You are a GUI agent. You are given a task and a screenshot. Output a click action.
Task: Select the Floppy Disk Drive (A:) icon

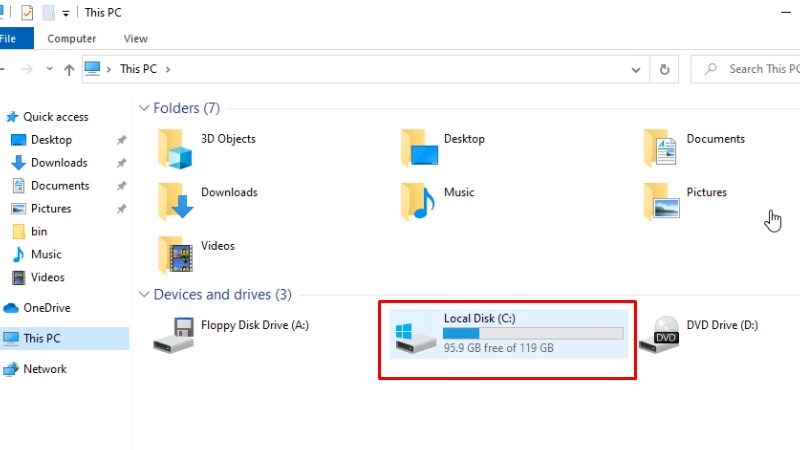pos(174,335)
